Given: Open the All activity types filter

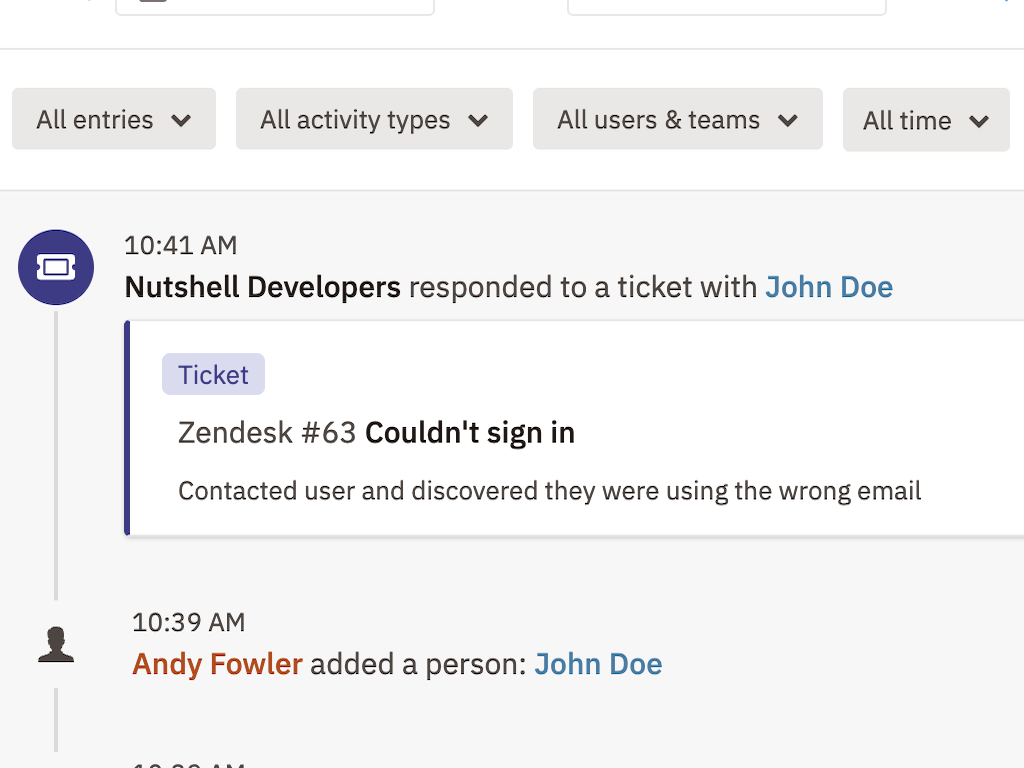Looking at the screenshot, I should (x=374, y=120).
